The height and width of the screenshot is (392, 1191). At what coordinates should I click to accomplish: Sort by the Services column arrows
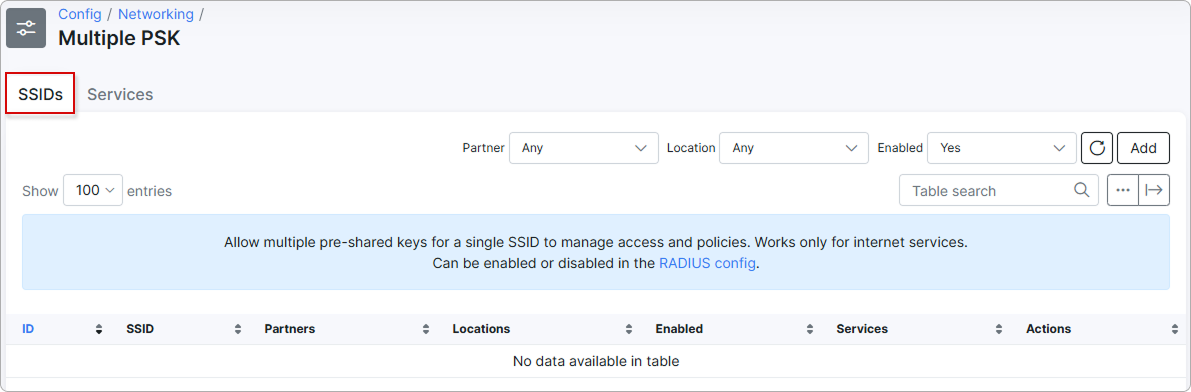tap(999, 330)
